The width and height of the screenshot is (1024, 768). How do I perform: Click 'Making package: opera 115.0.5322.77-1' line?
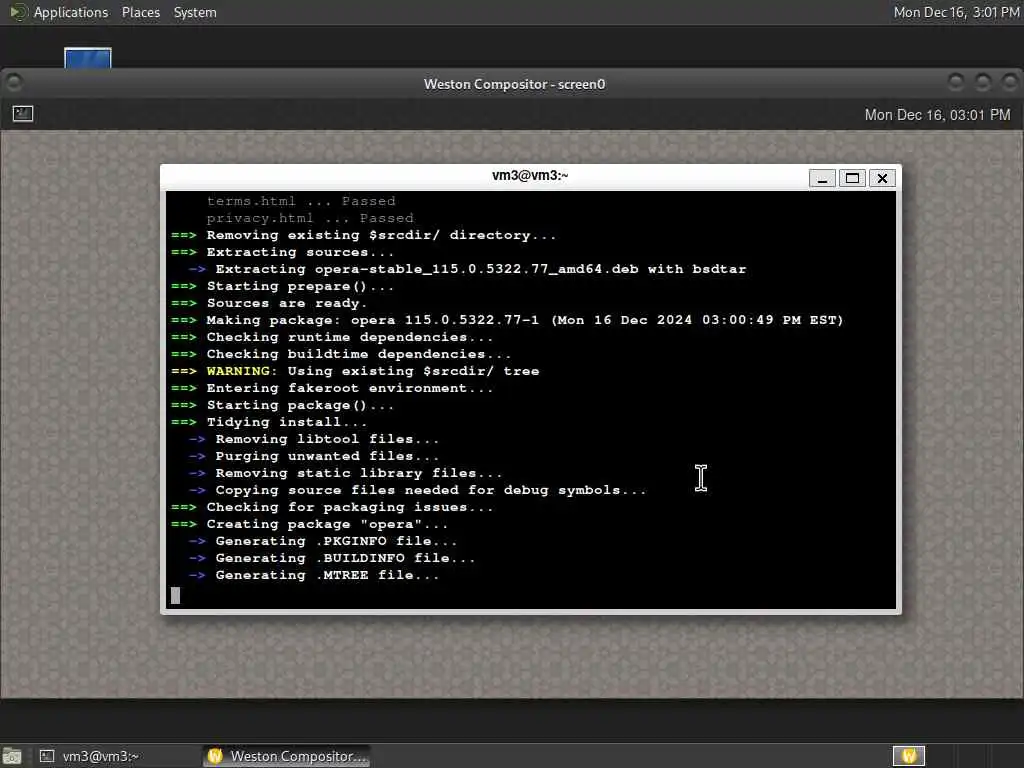coord(507,320)
